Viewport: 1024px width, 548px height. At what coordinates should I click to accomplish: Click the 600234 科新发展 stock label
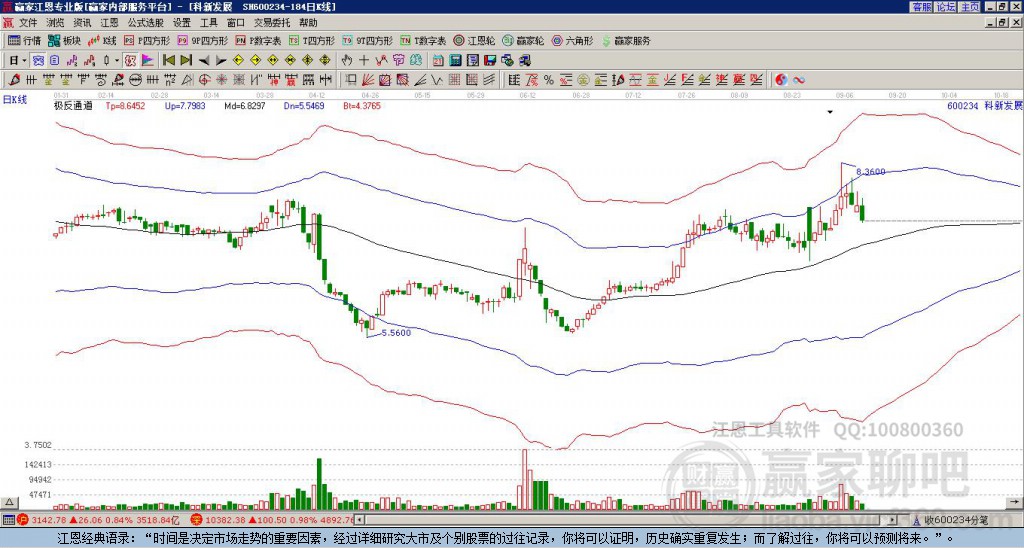984,105
